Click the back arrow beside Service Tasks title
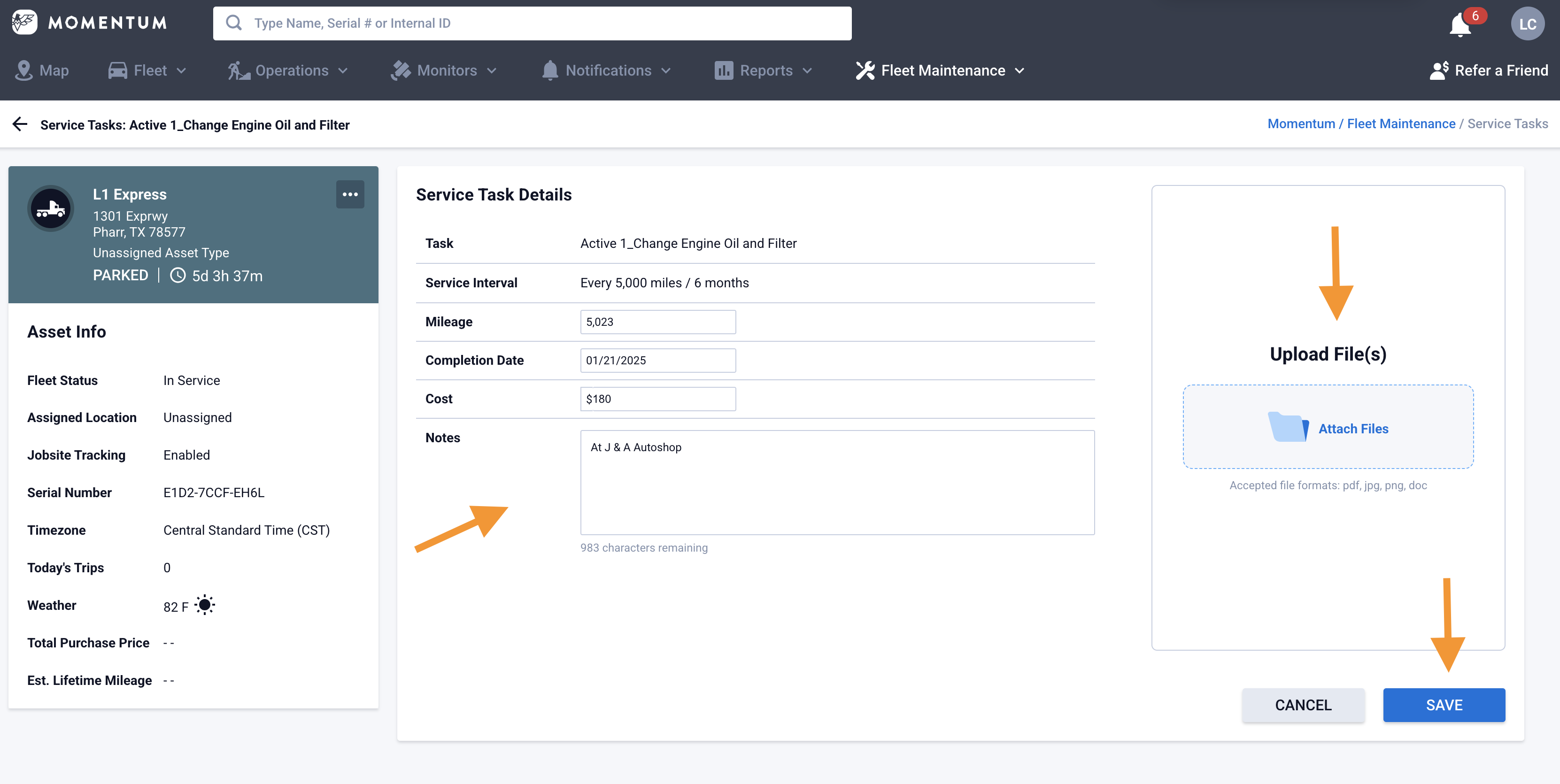The width and height of the screenshot is (1560, 784). 20,124
